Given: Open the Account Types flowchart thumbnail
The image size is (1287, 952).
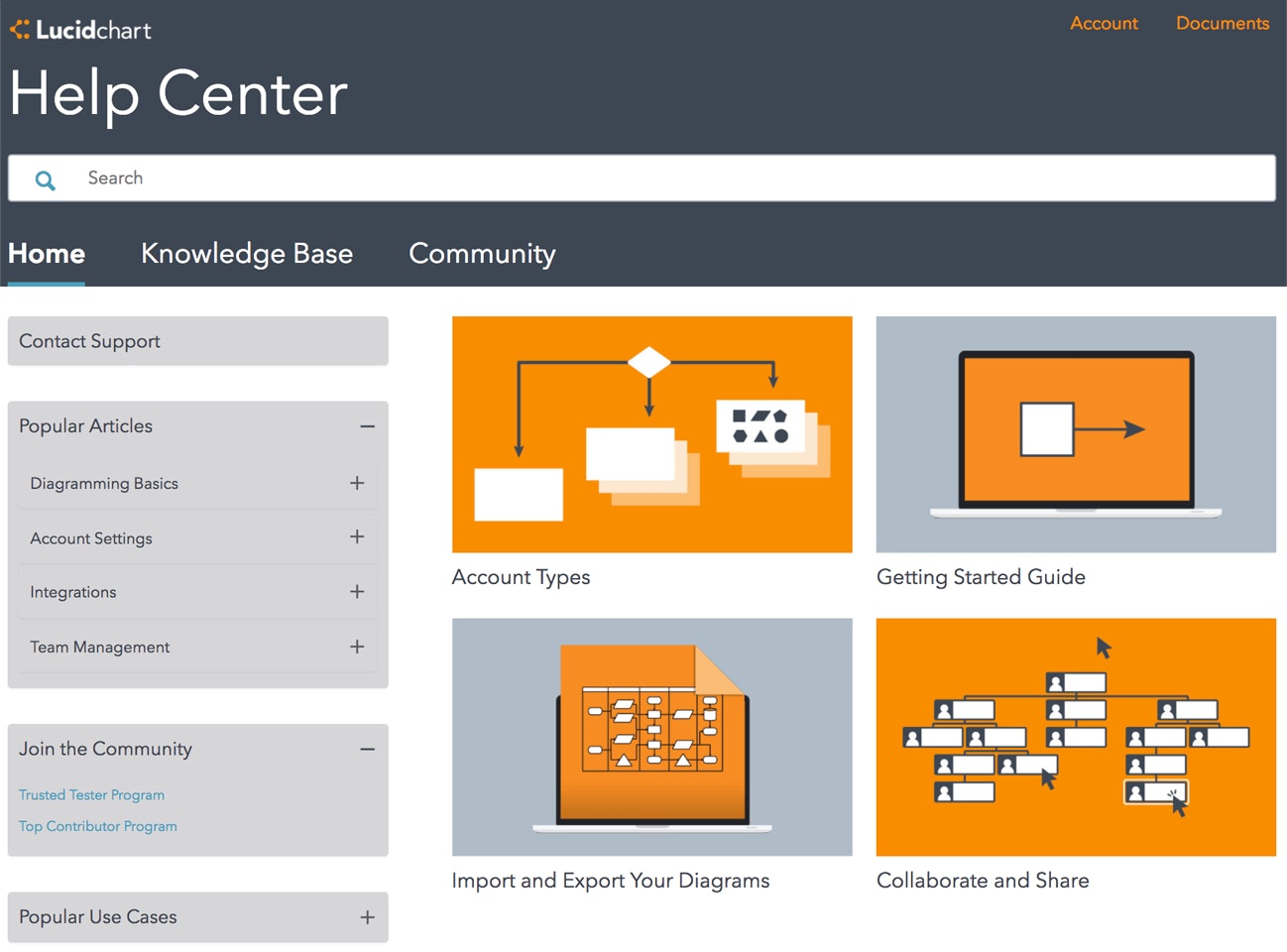Looking at the screenshot, I should 651,434.
